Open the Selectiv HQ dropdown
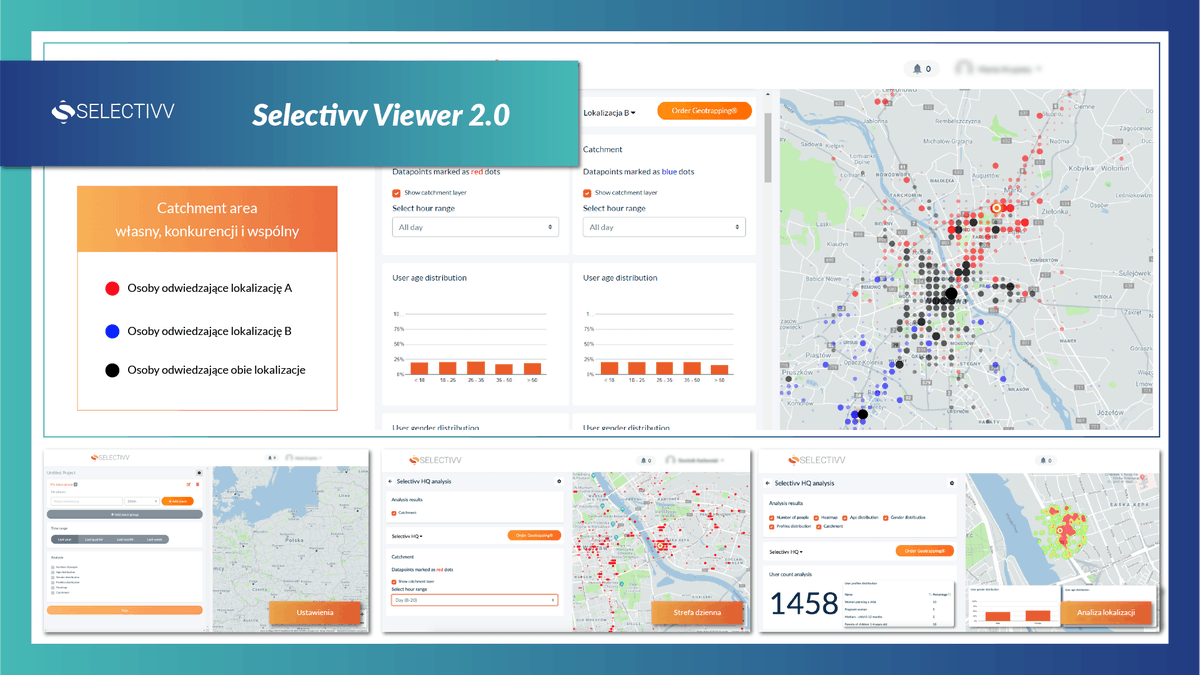The image size is (1200, 675). click(785, 552)
